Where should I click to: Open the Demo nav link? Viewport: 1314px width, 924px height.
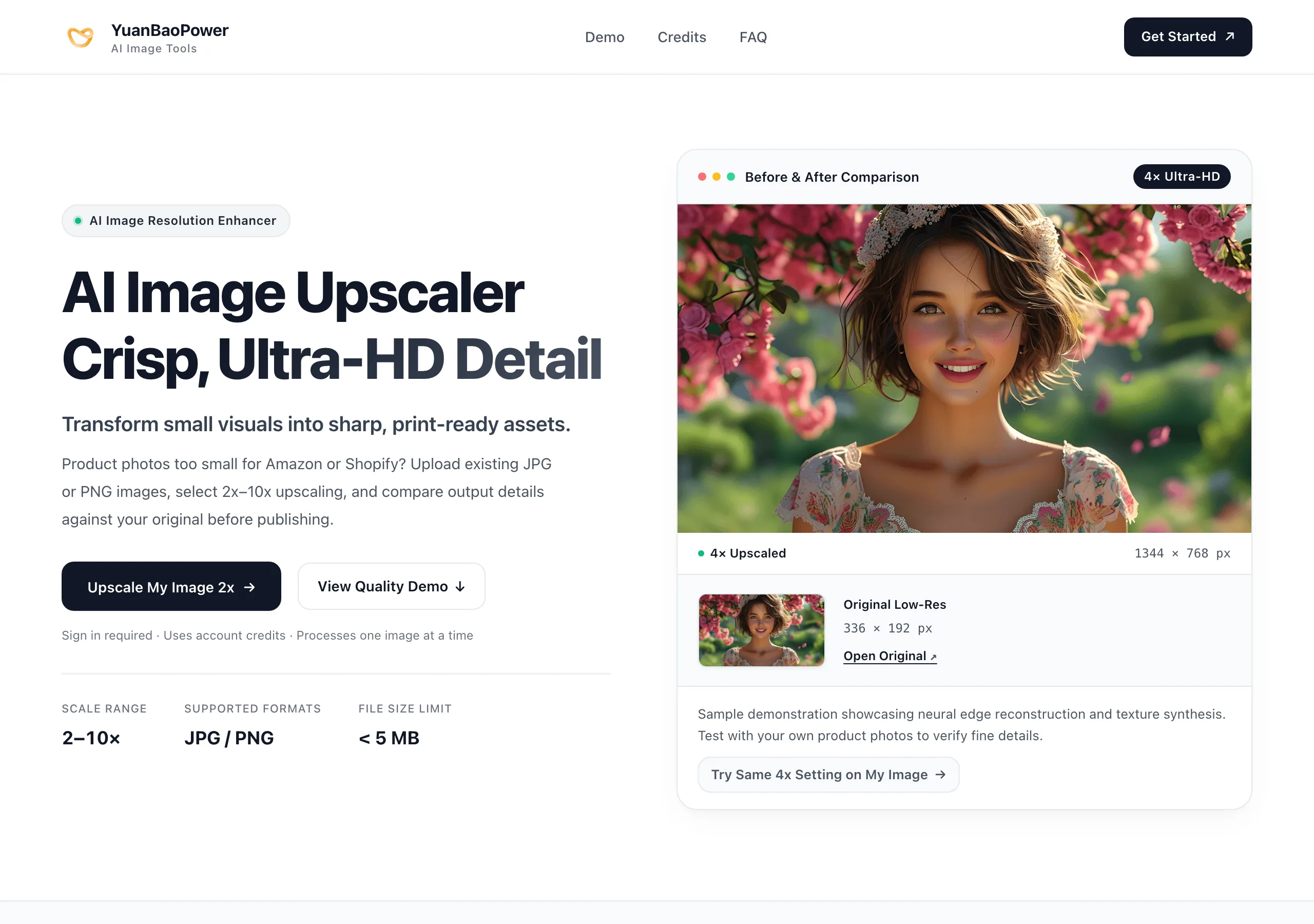coord(604,37)
